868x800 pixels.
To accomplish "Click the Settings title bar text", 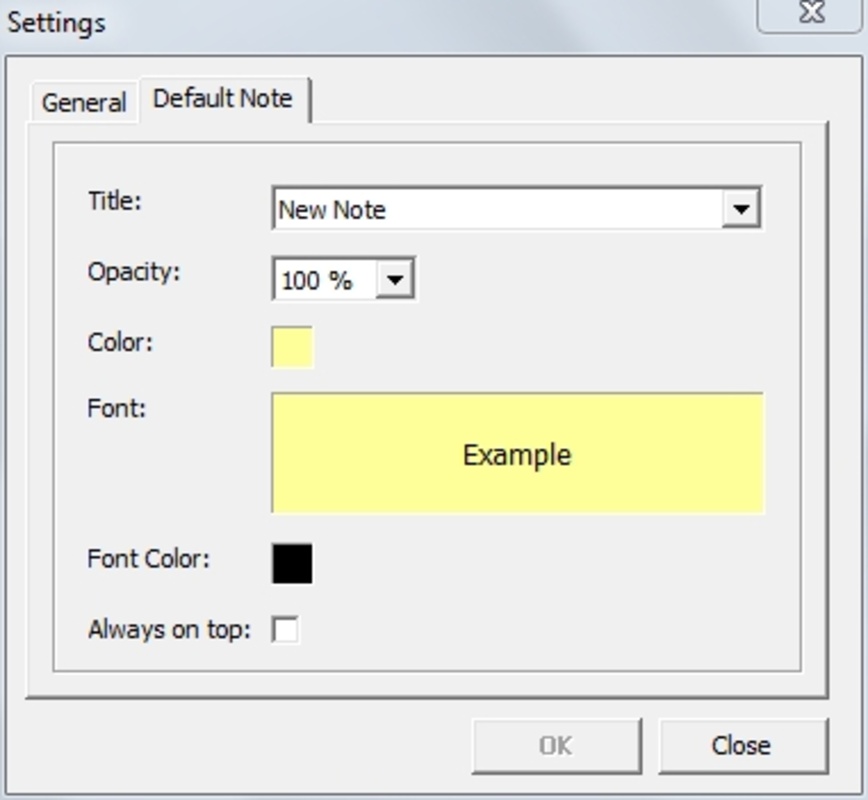I will coord(56,22).
